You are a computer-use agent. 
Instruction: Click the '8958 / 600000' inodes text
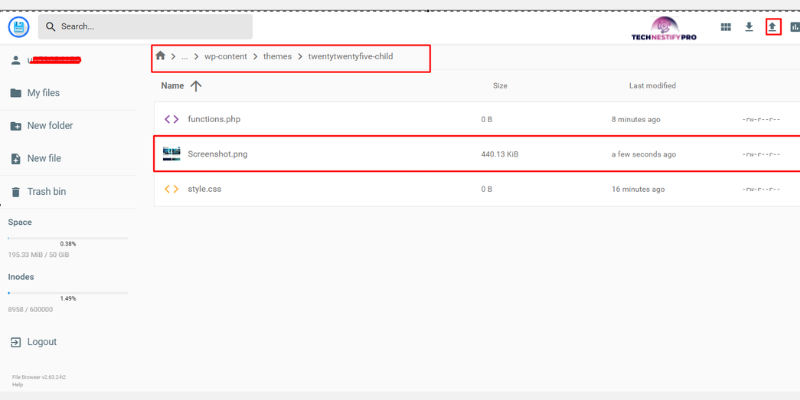tap(30, 310)
